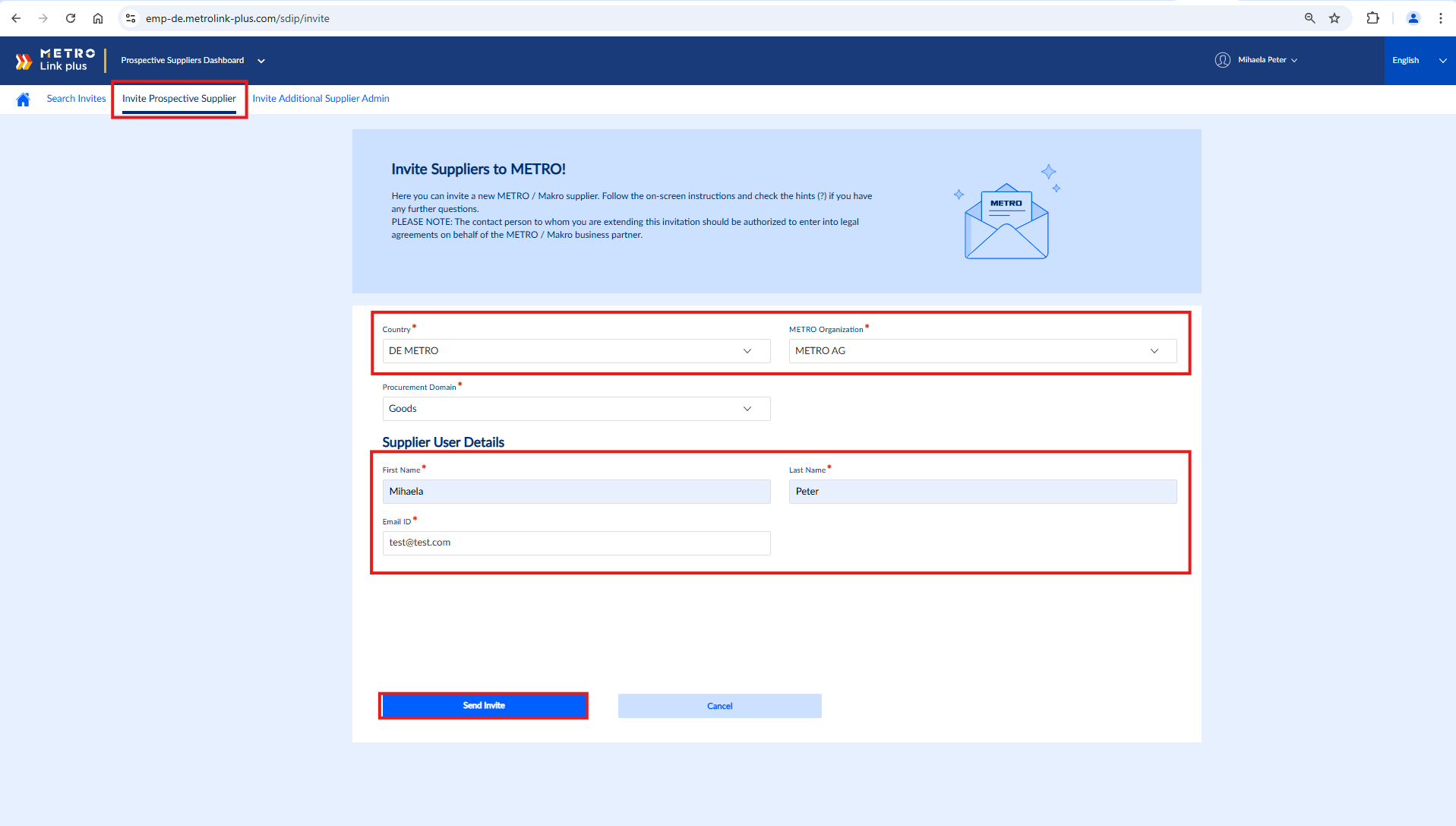
Task: Click the browser address bar URL
Action: (x=238, y=18)
